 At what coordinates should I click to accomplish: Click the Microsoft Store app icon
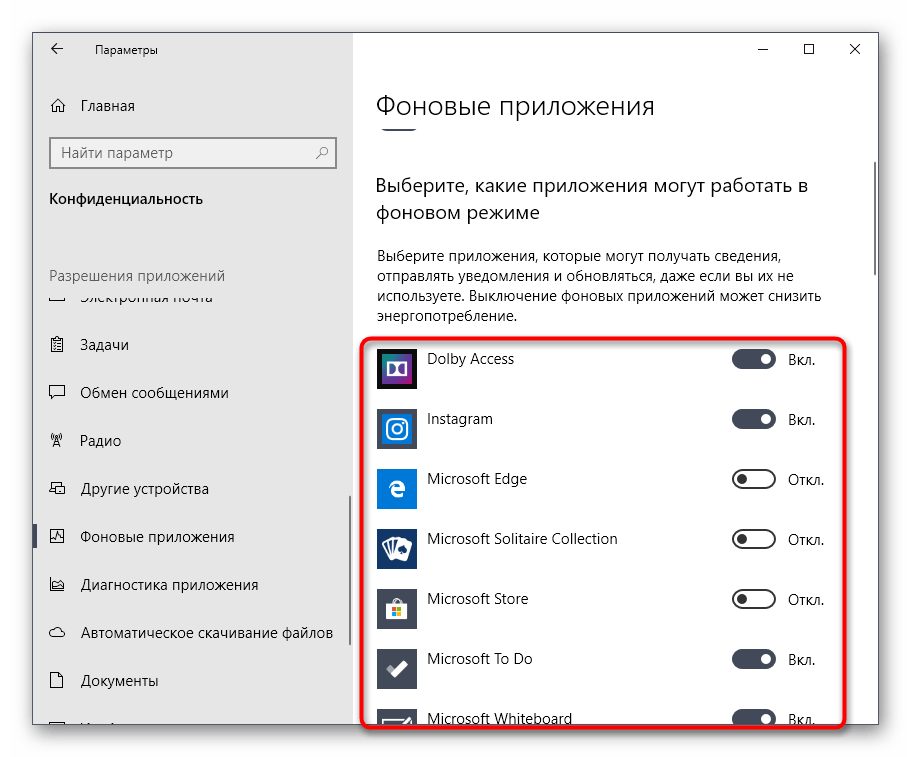tap(396, 608)
